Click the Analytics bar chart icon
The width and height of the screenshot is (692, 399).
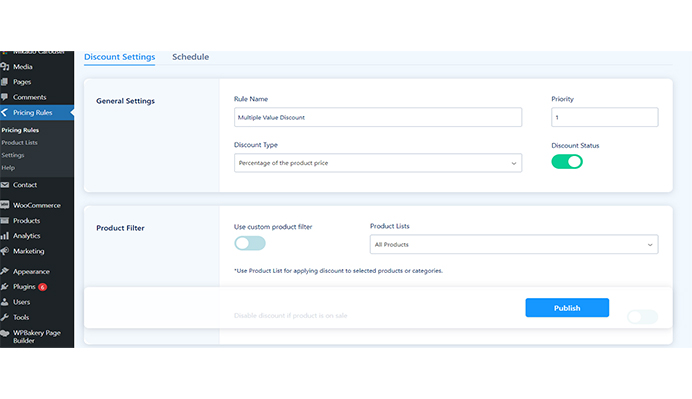click(x=5, y=236)
